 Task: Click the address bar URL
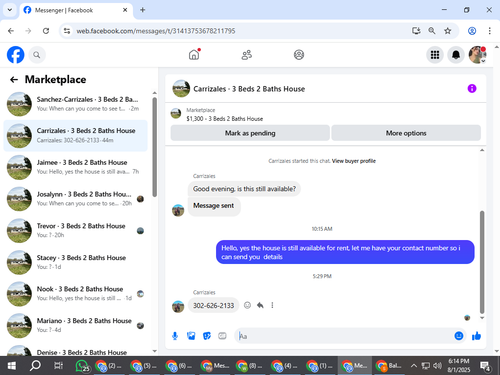(x=156, y=31)
